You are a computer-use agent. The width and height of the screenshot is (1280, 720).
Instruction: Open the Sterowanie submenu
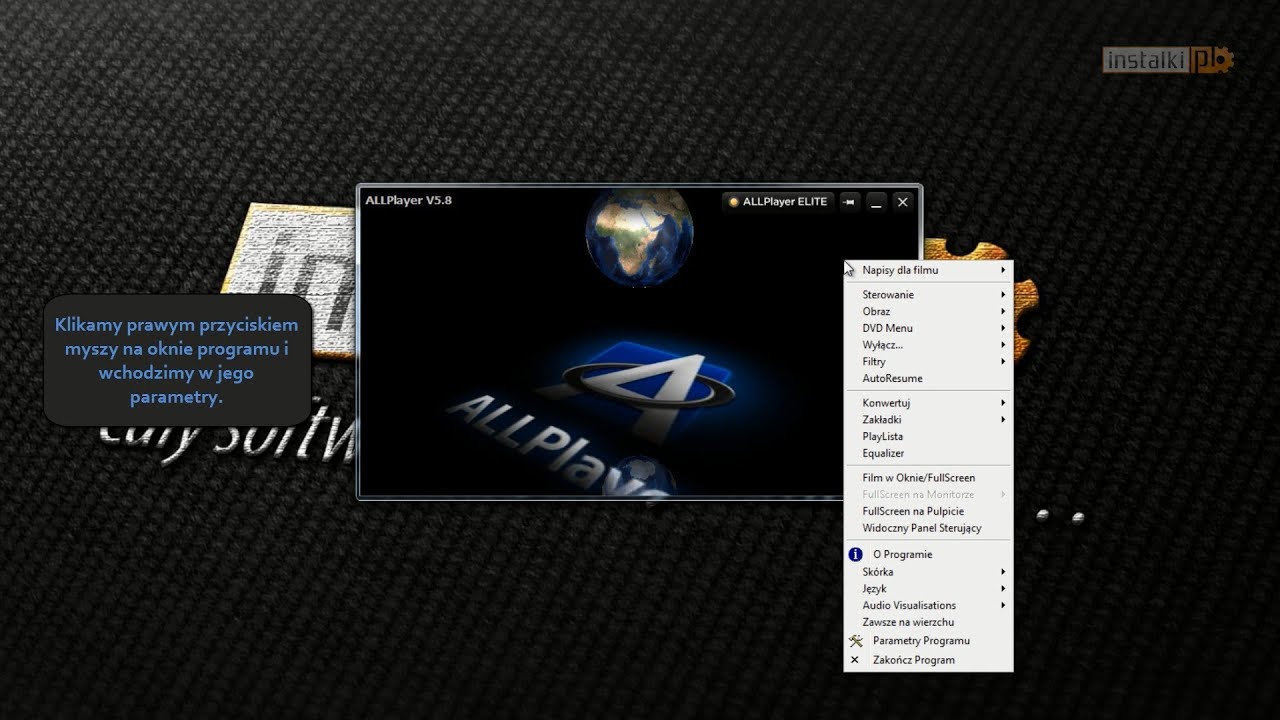928,295
